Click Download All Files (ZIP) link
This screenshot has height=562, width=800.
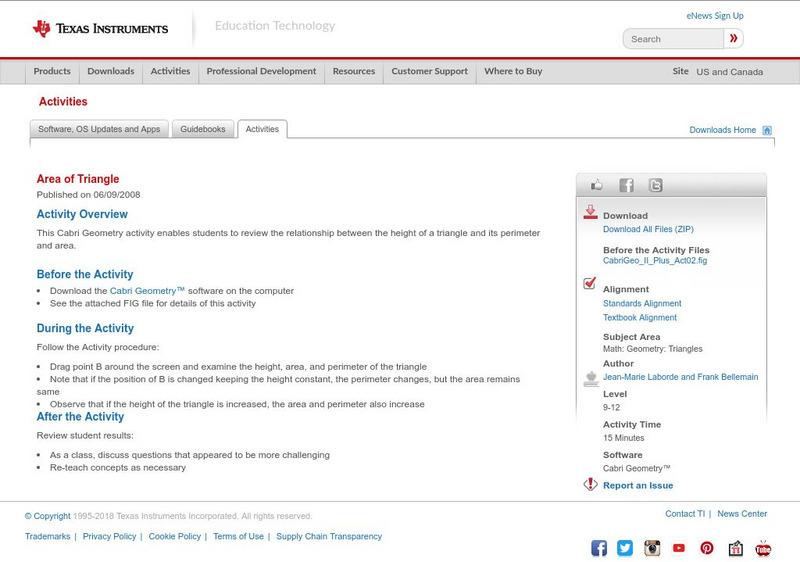click(648, 229)
